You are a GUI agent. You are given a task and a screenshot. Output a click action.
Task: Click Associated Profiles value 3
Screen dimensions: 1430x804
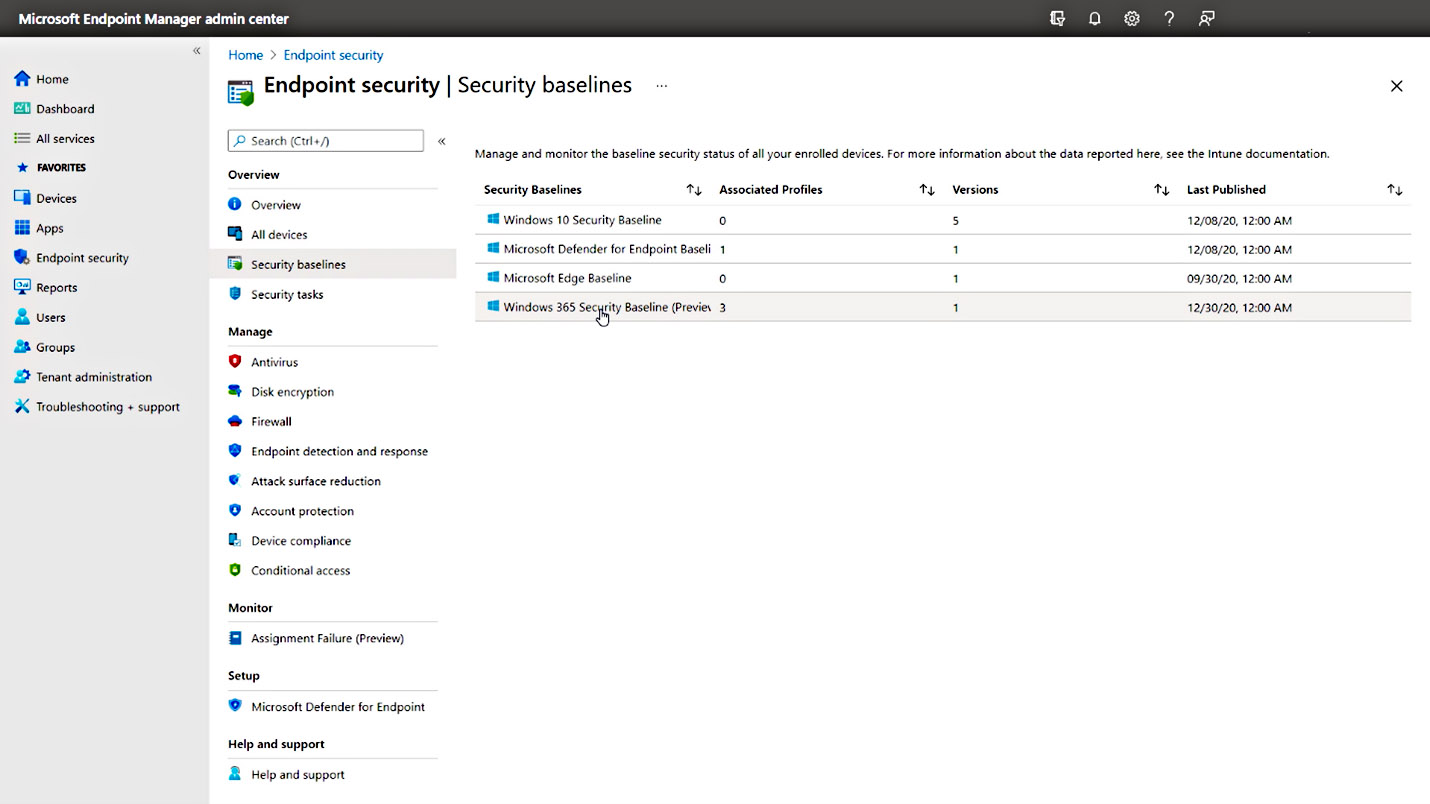click(x=722, y=308)
